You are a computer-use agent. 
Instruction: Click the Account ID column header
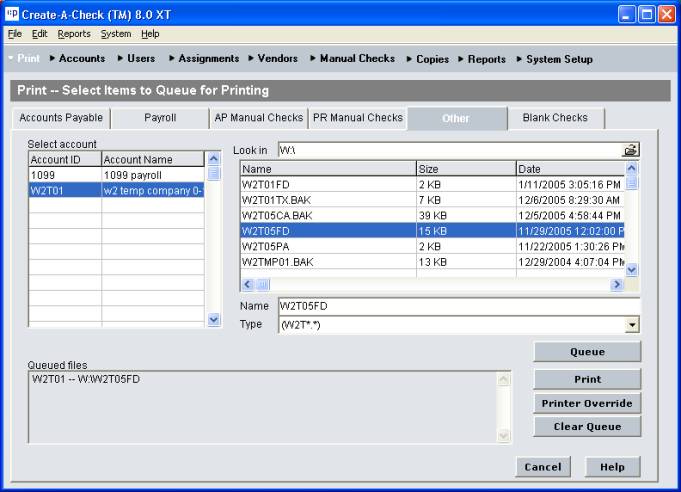click(x=65, y=159)
